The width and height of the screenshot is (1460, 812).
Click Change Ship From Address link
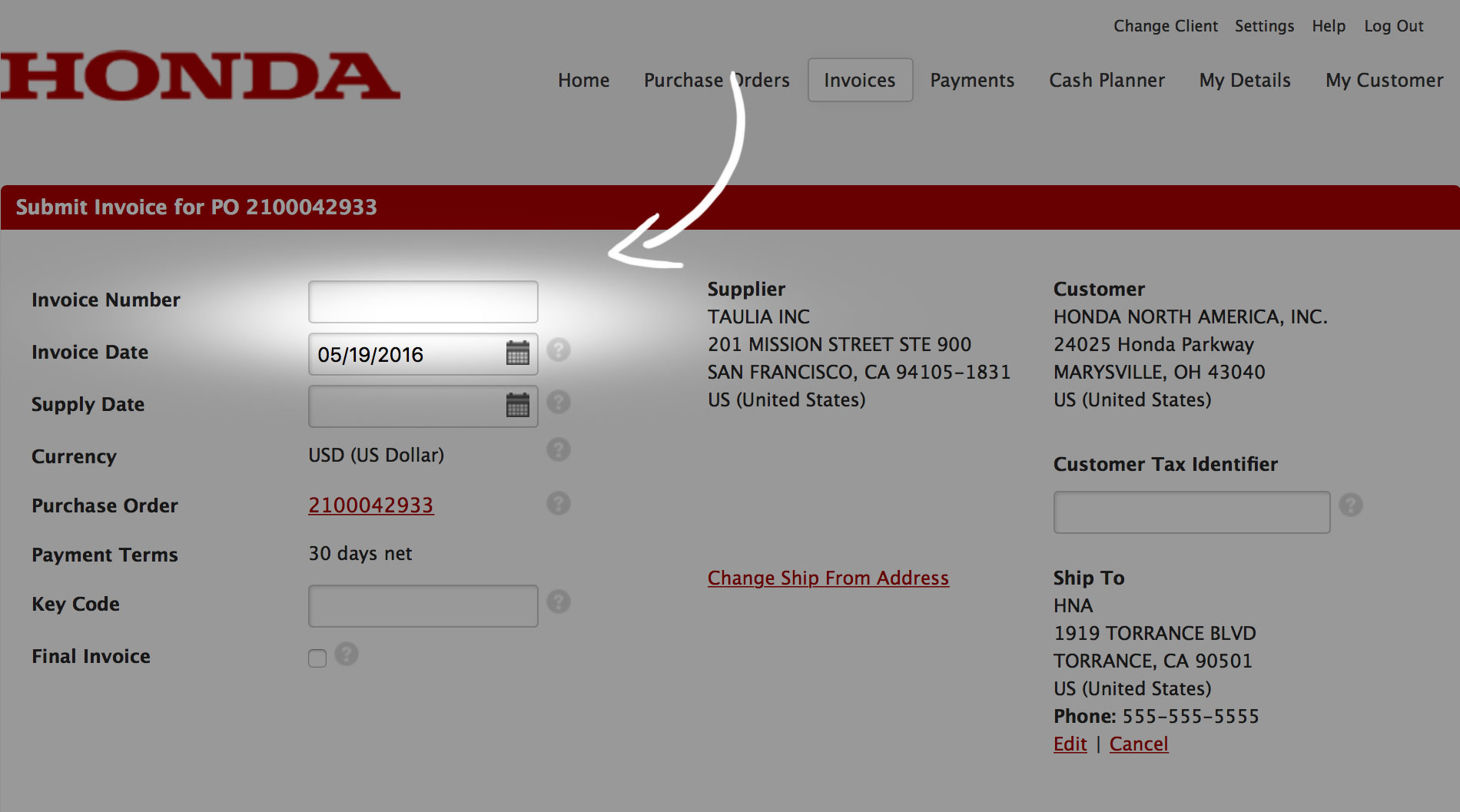pyautogui.click(x=828, y=578)
